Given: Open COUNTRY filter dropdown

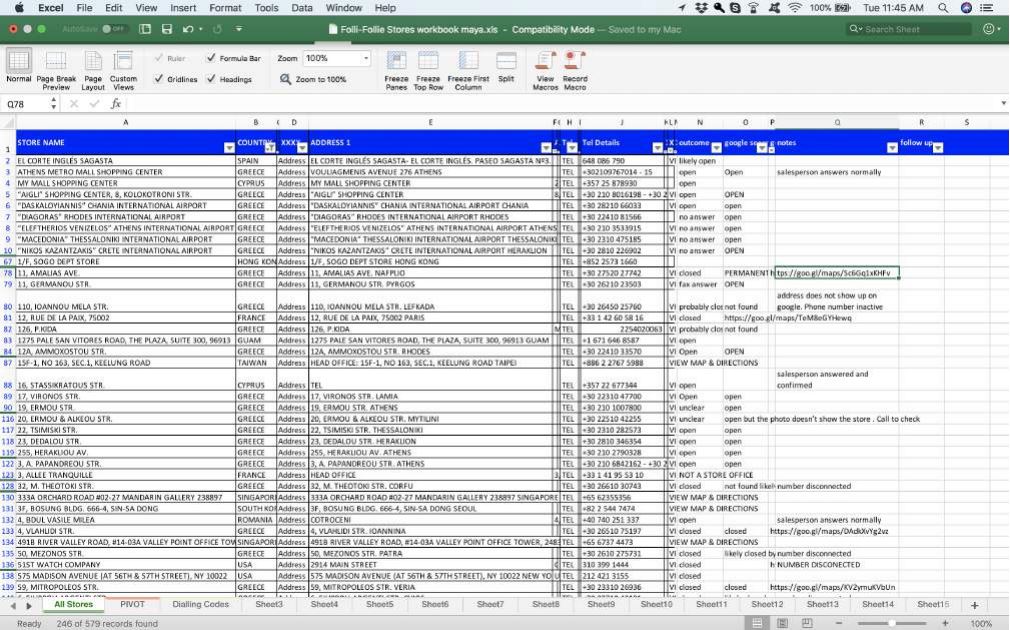Looking at the screenshot, I should coord(270,148).
